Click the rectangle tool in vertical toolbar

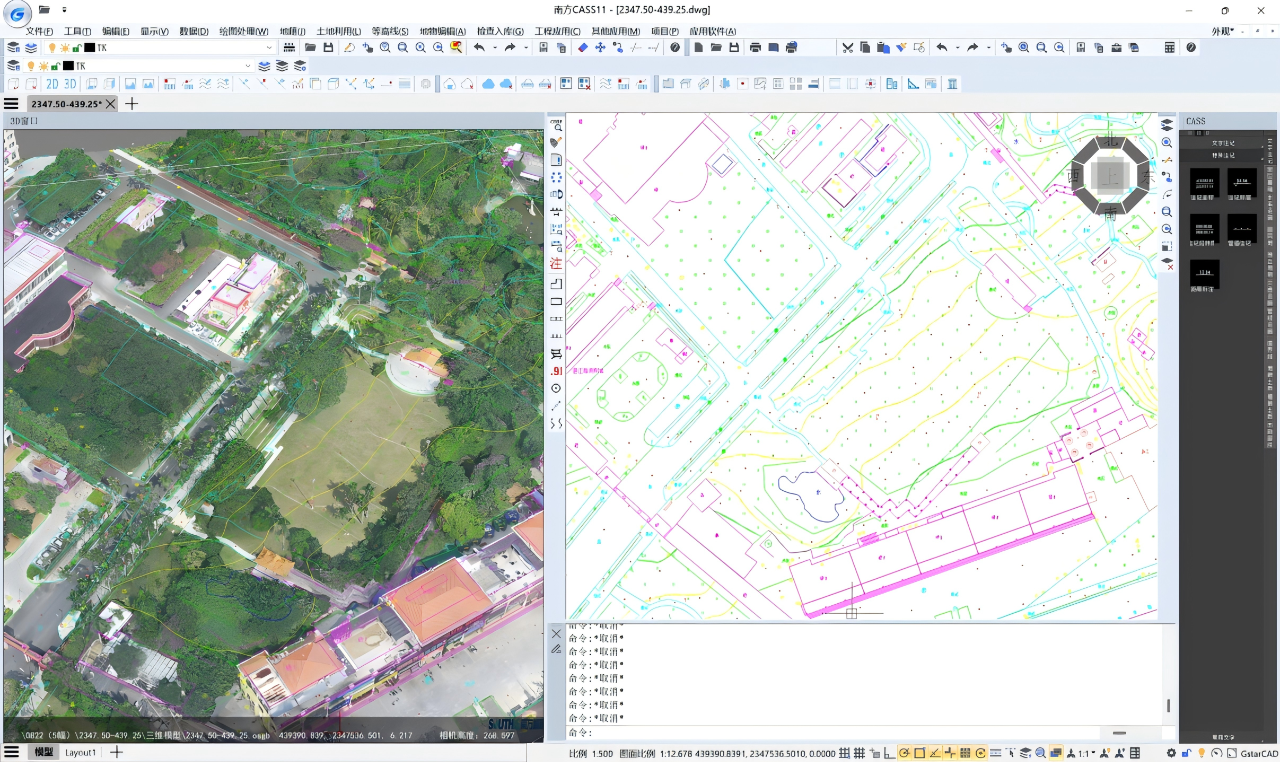[556, 301]
